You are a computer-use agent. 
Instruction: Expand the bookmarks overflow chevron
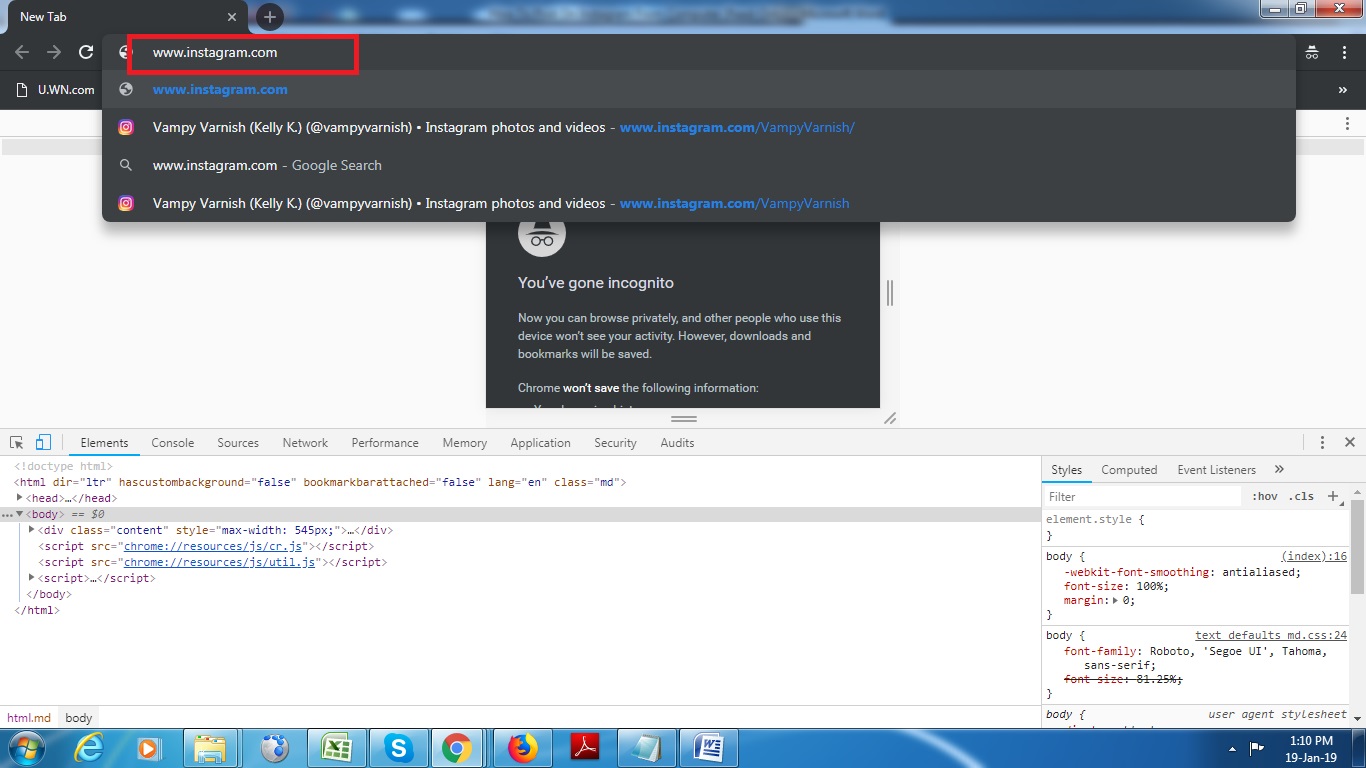pyautogui.click(x=1342, y=90)
